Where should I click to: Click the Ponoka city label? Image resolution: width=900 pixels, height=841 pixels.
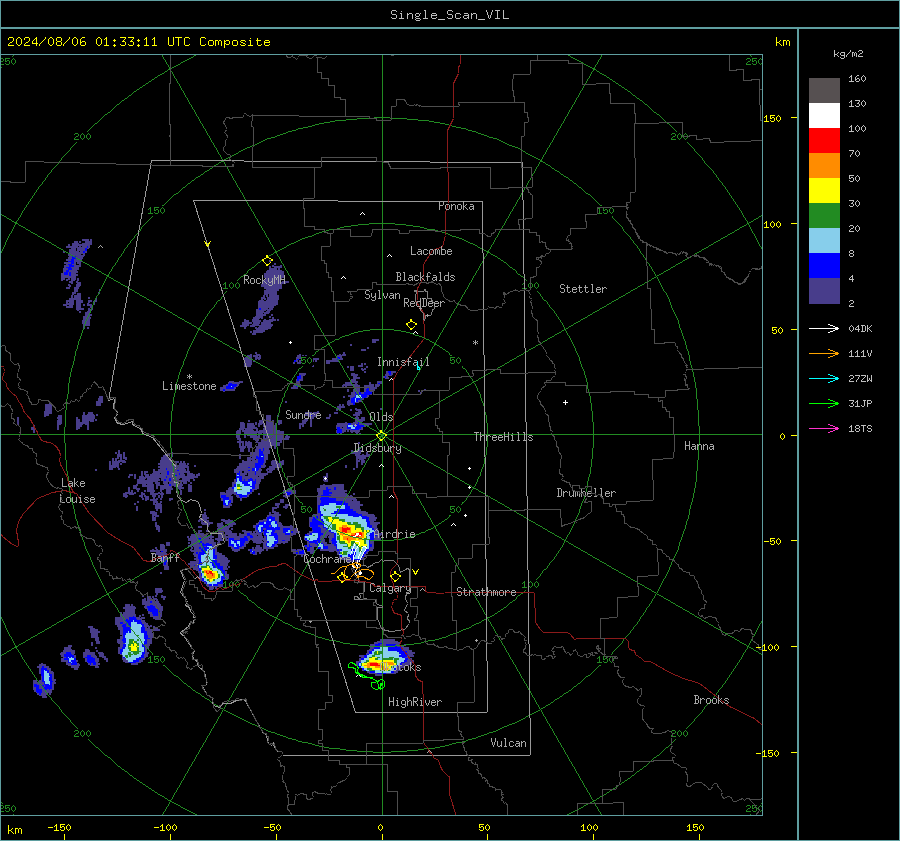456,206
